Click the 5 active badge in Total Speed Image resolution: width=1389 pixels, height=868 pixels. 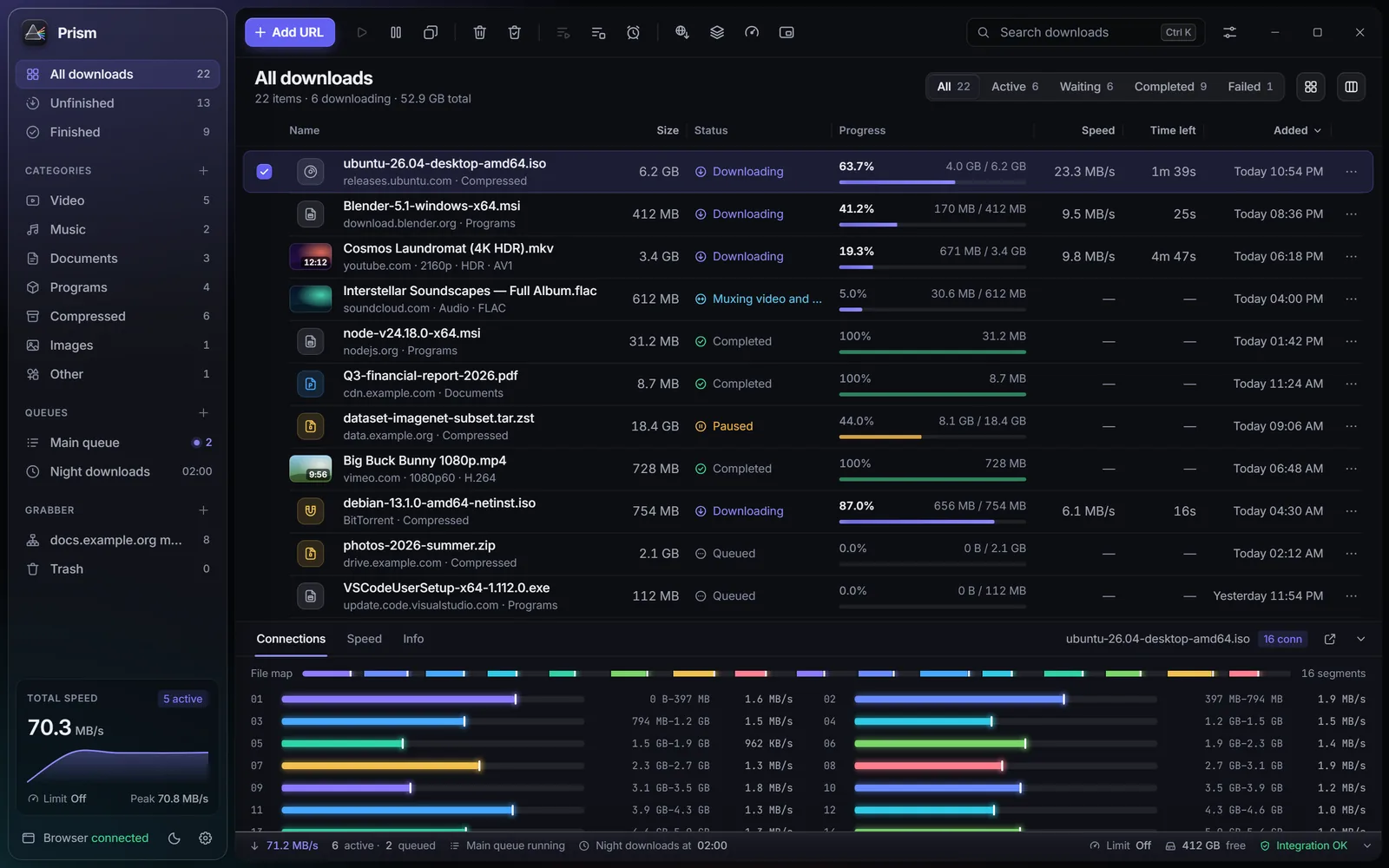pos(183,699)
